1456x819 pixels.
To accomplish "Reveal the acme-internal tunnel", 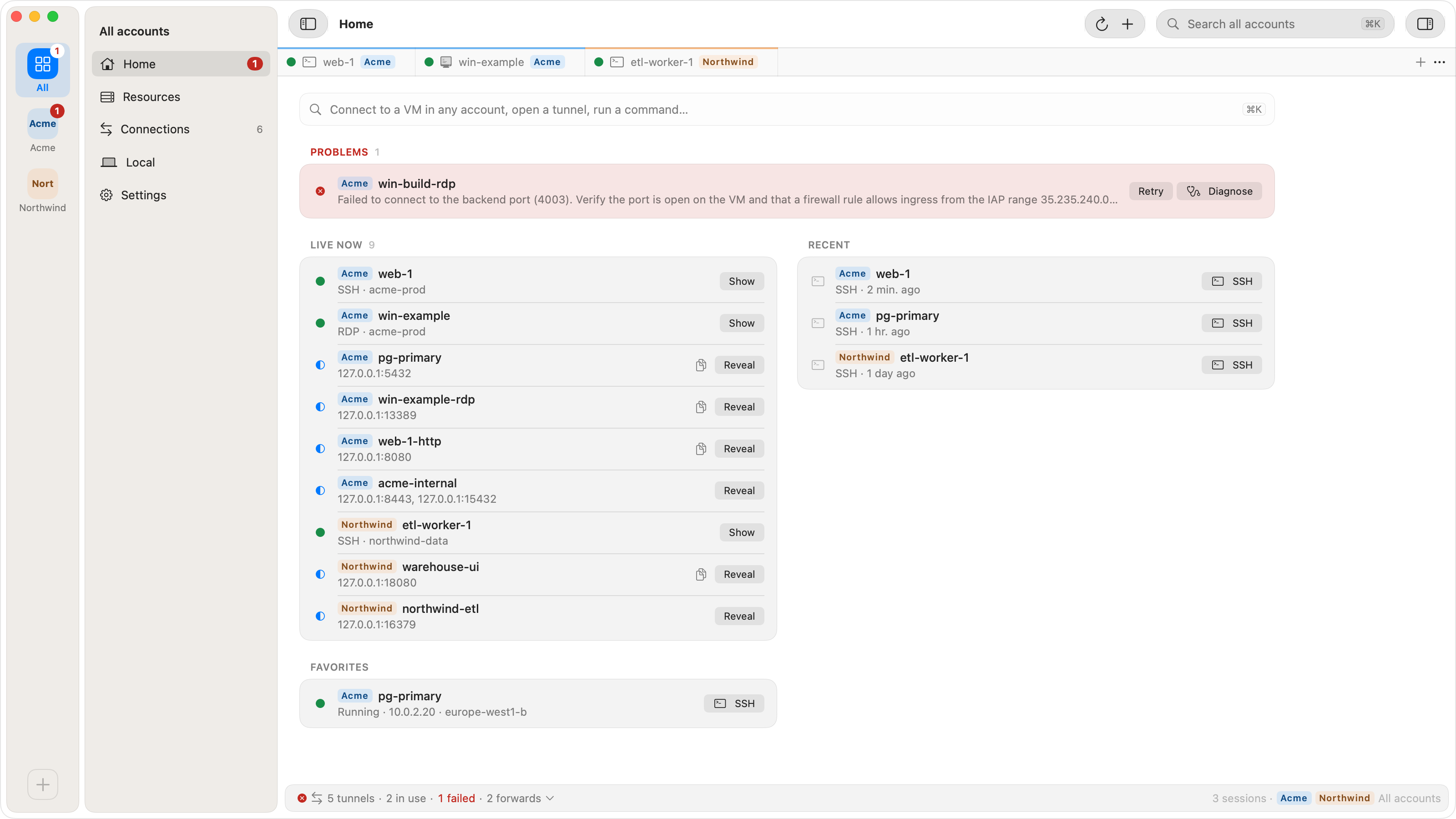I will (x=739, y=490).
